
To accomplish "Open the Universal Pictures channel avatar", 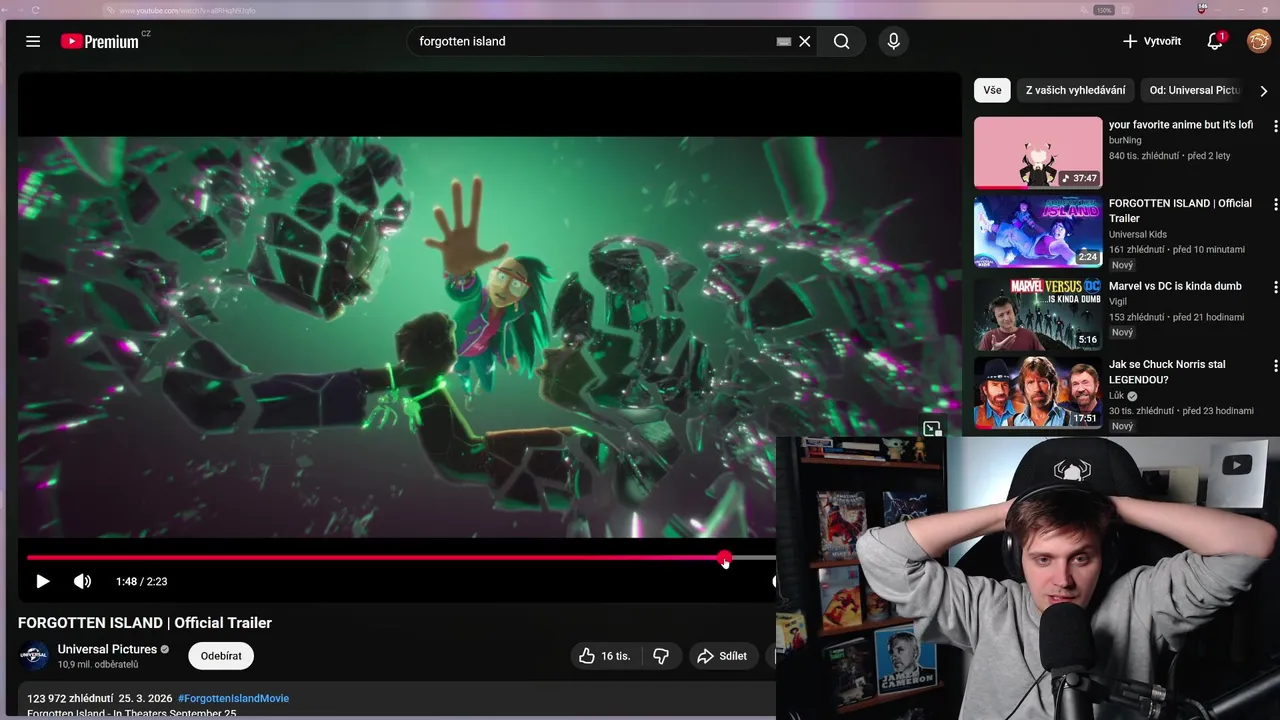I will 34,656.
